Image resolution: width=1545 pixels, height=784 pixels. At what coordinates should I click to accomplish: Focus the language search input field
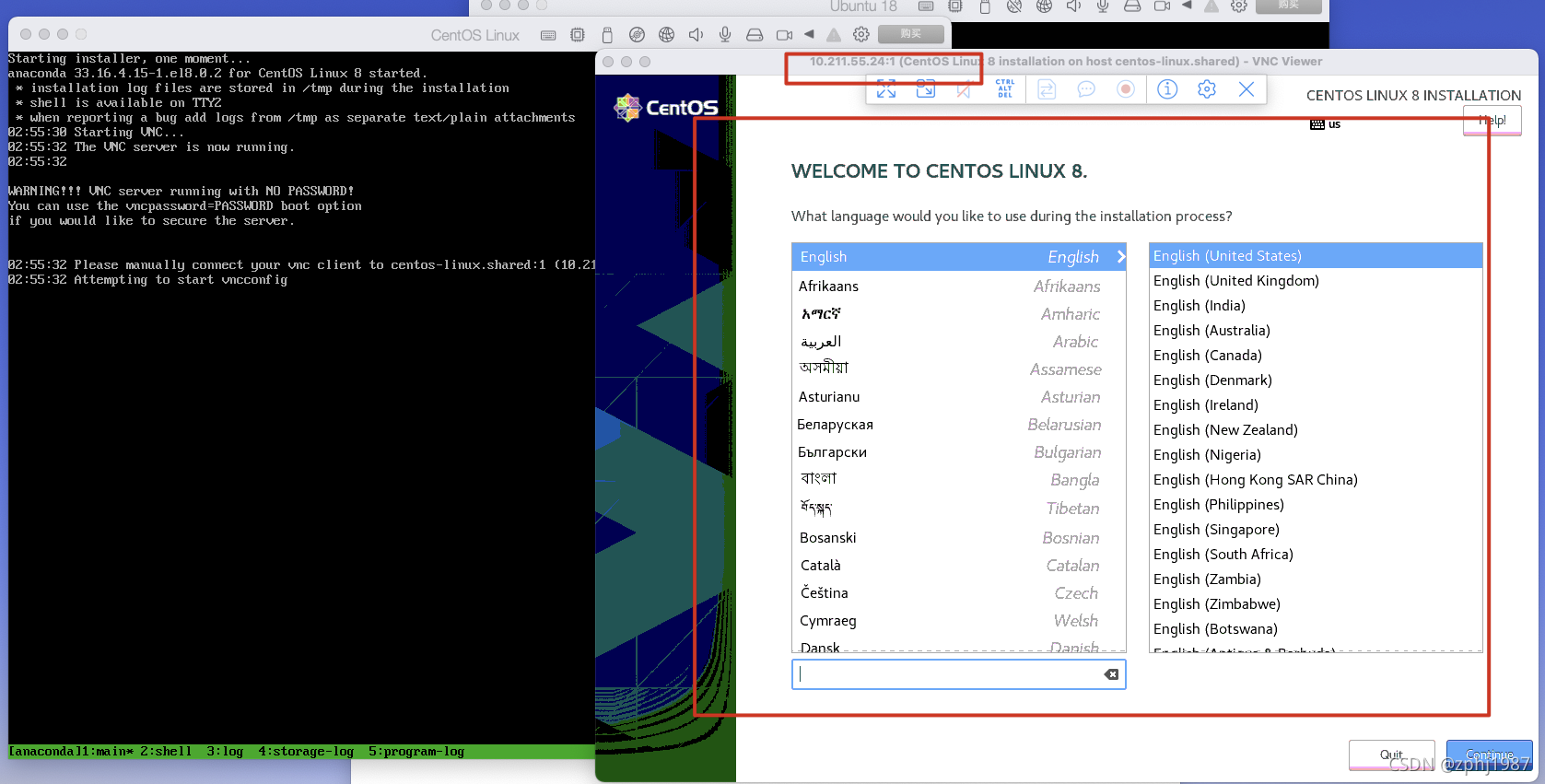click(958, 674)
